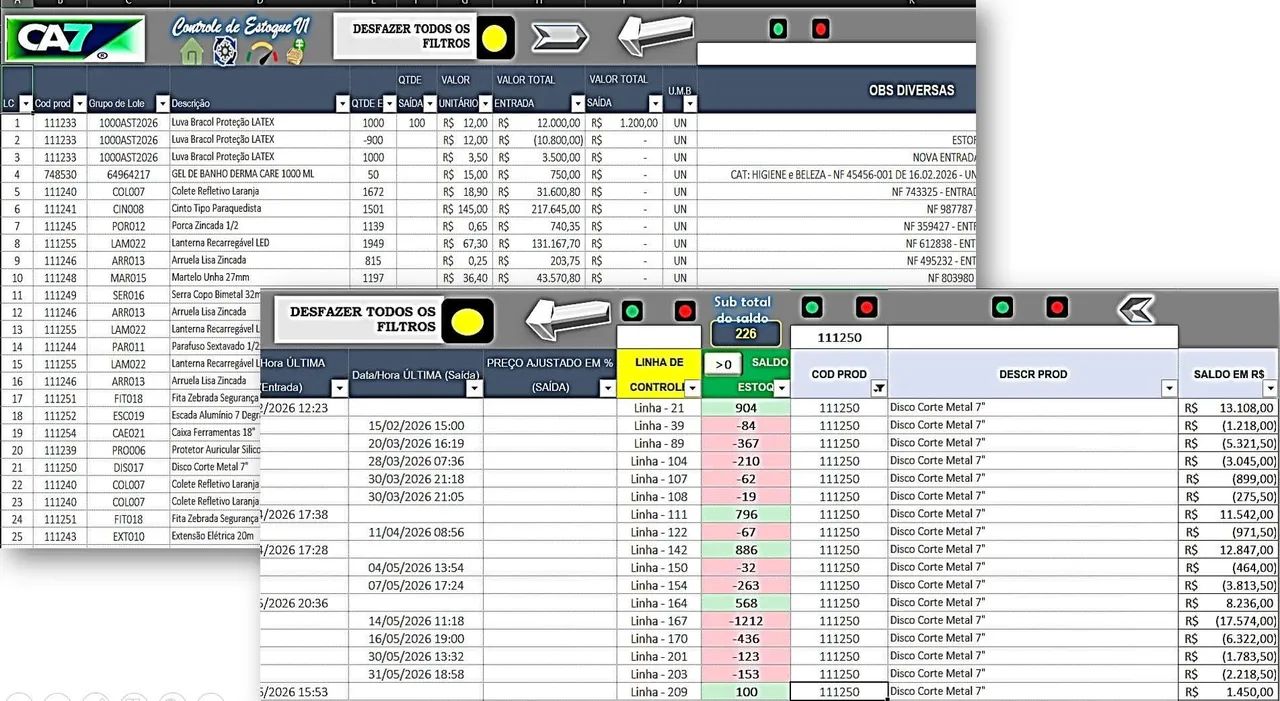Open the VALOR TOTAL ENTRADA filter dropdown

[577, 103]
